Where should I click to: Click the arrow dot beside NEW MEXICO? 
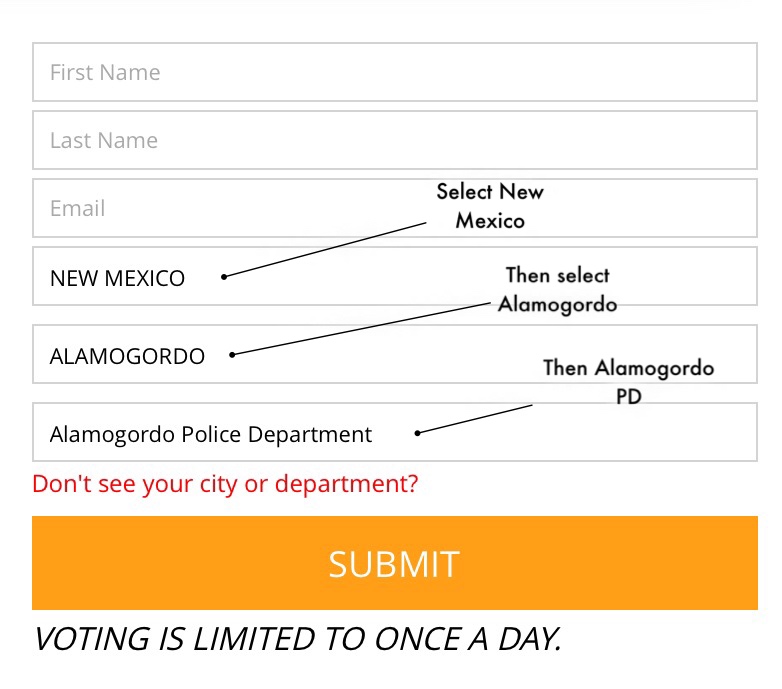[224, 277]
